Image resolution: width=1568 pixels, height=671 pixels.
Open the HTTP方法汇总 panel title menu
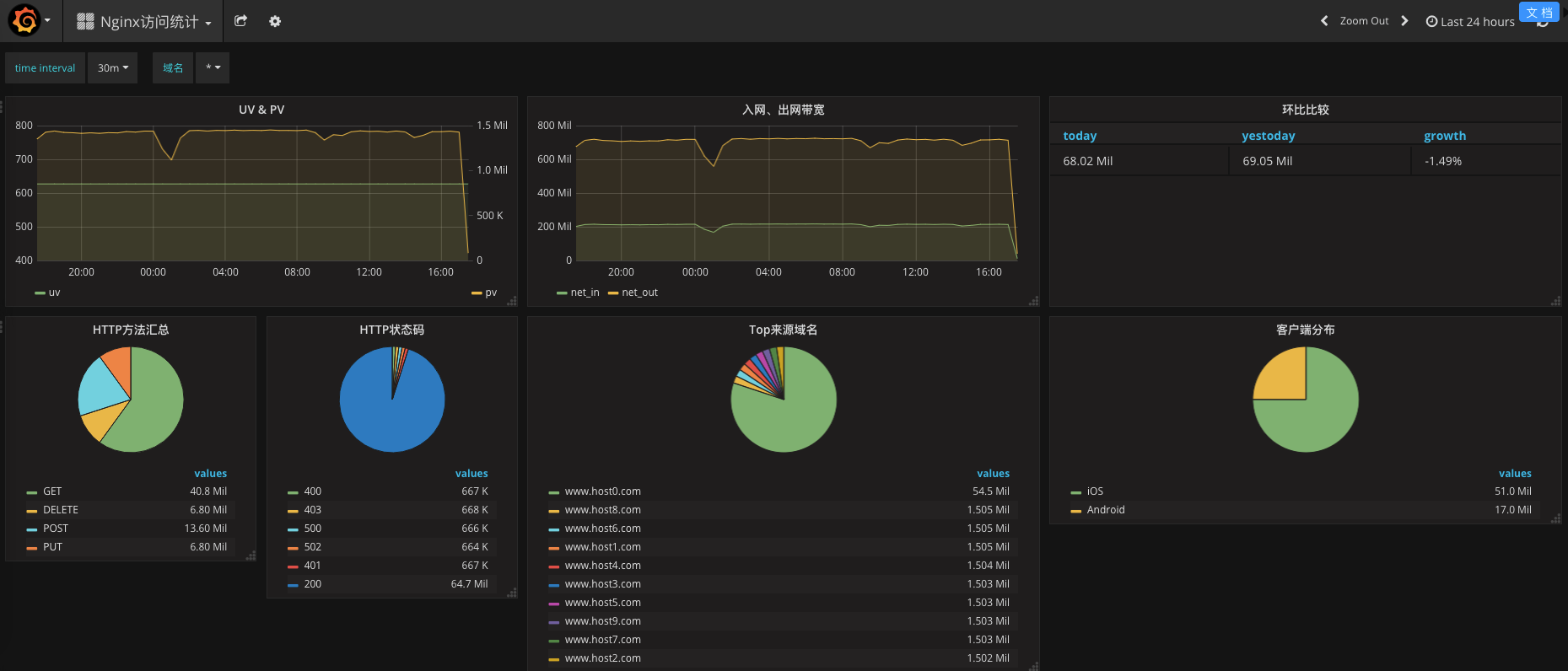pyautogui.click(x=131, y=330)
